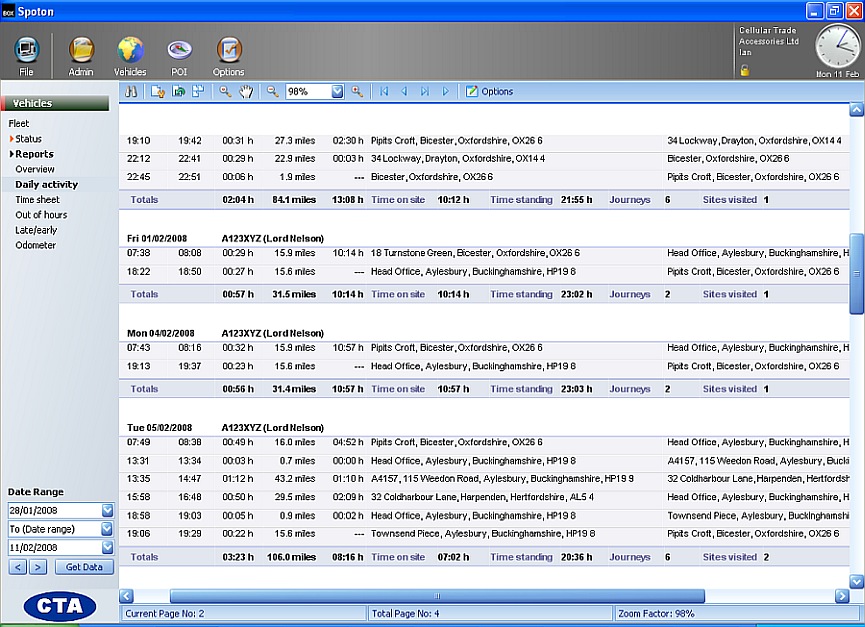Open the zoom percentage dropdown
Image resolution: width=865 pixels, height=627 pixels.
click(x=337, y=91)
